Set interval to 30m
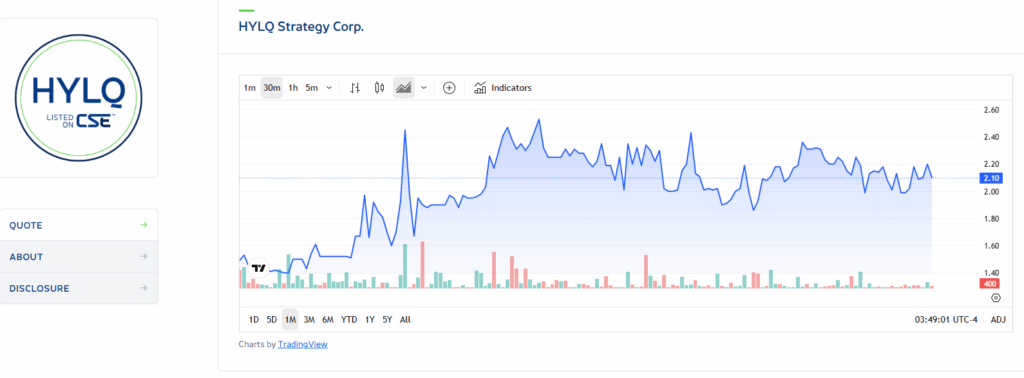 272,87
